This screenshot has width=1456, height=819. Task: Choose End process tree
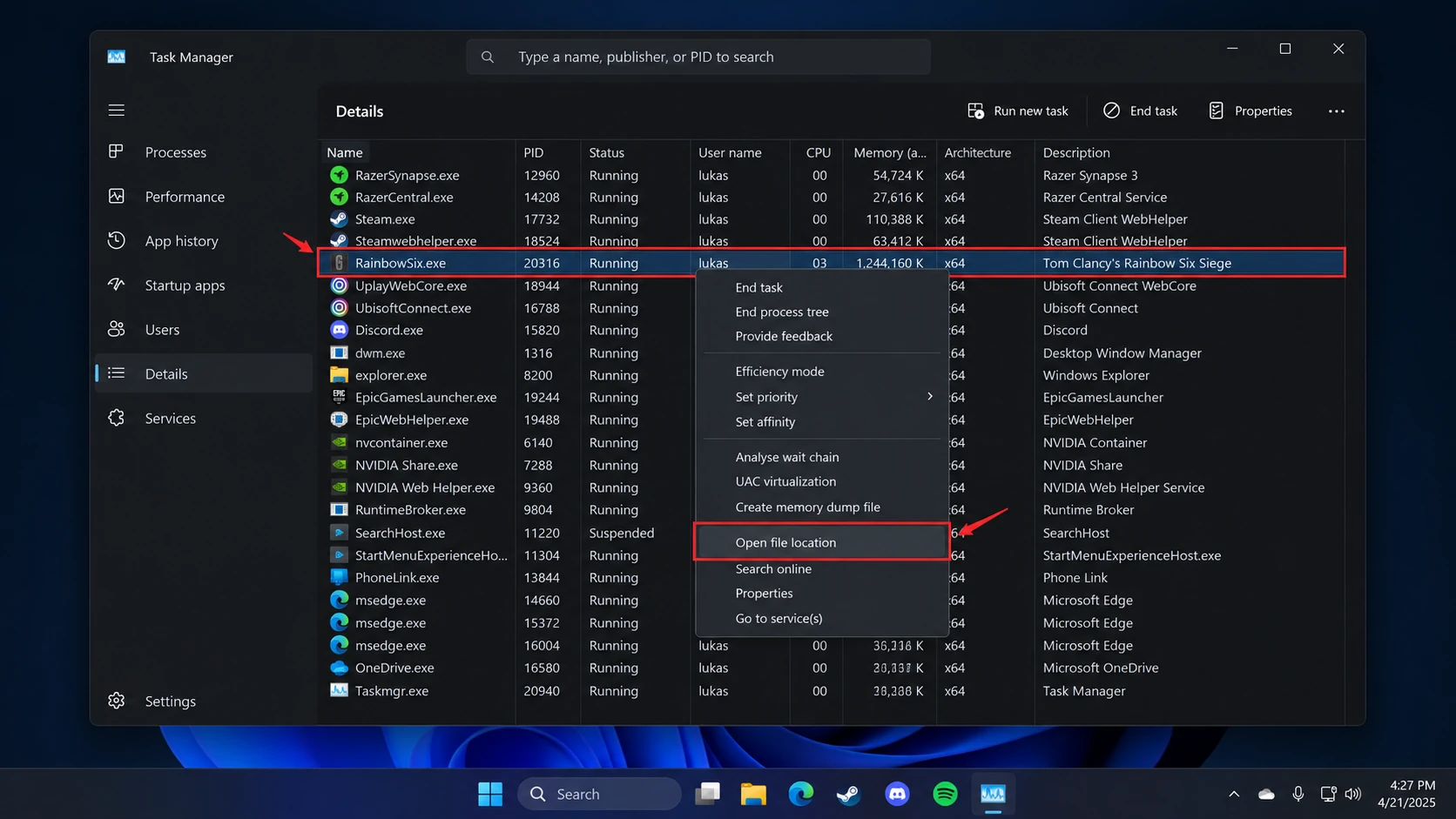tap(822, 312)
